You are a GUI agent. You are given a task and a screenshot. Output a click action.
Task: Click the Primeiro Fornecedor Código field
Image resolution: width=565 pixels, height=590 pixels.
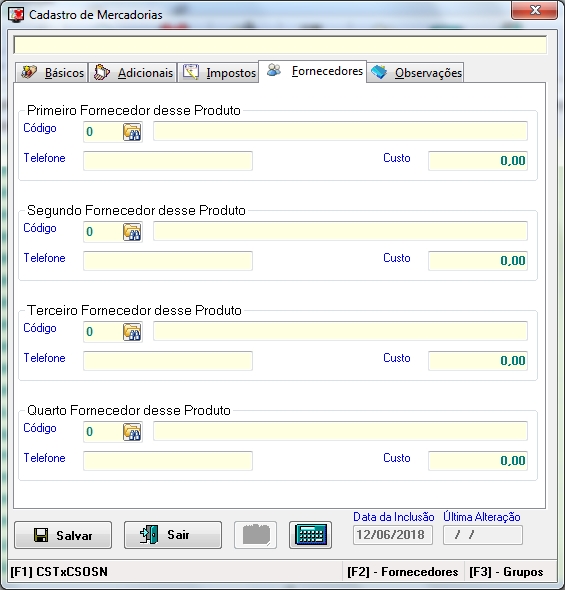[103, 132]
